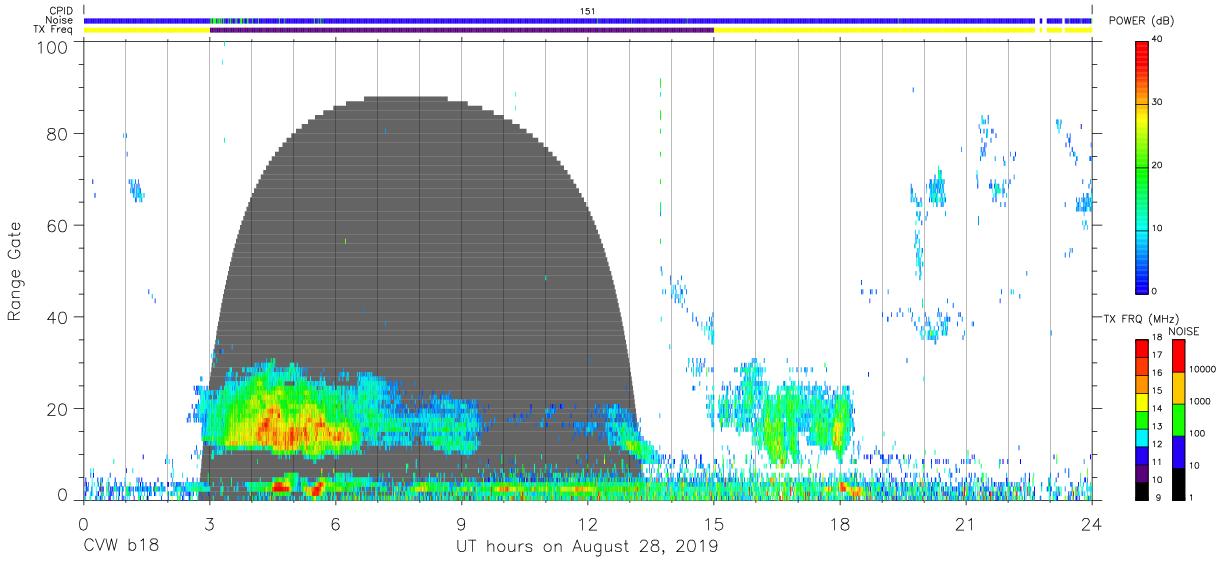This screenshot has height=567, width=1228.
Task: Click the 13 tick on TX FRQ legend
Action: click(1158, 426)
